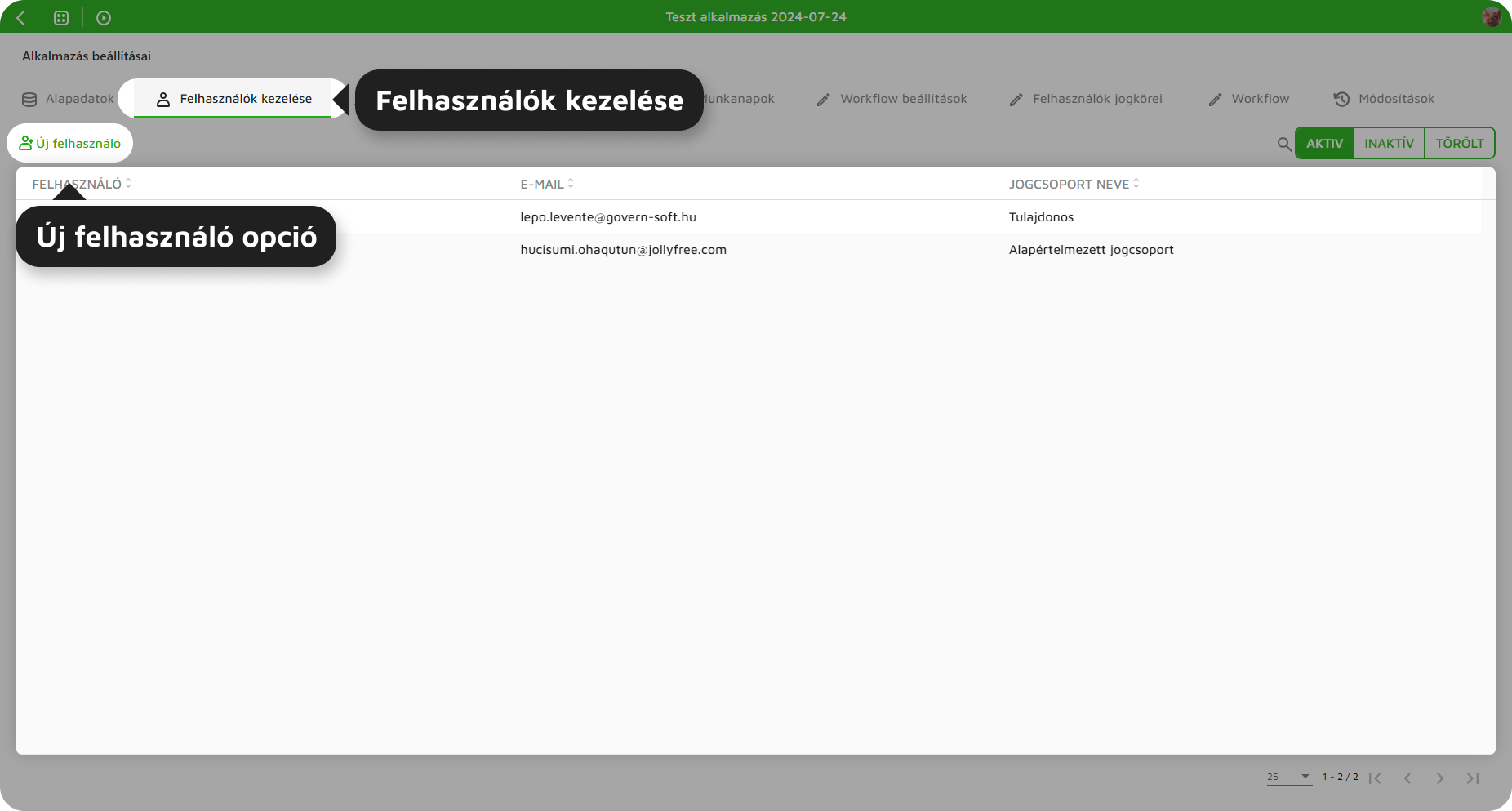Click the last page pagination control

point(1471,778)
